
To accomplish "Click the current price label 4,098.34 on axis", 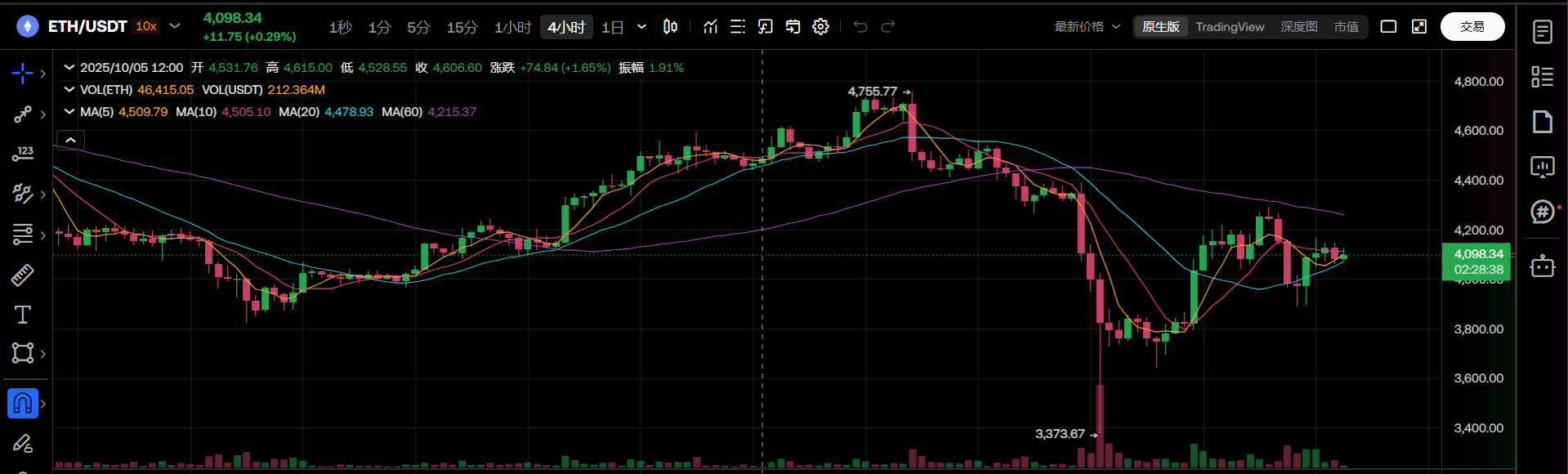I will tap(1477, 254).
